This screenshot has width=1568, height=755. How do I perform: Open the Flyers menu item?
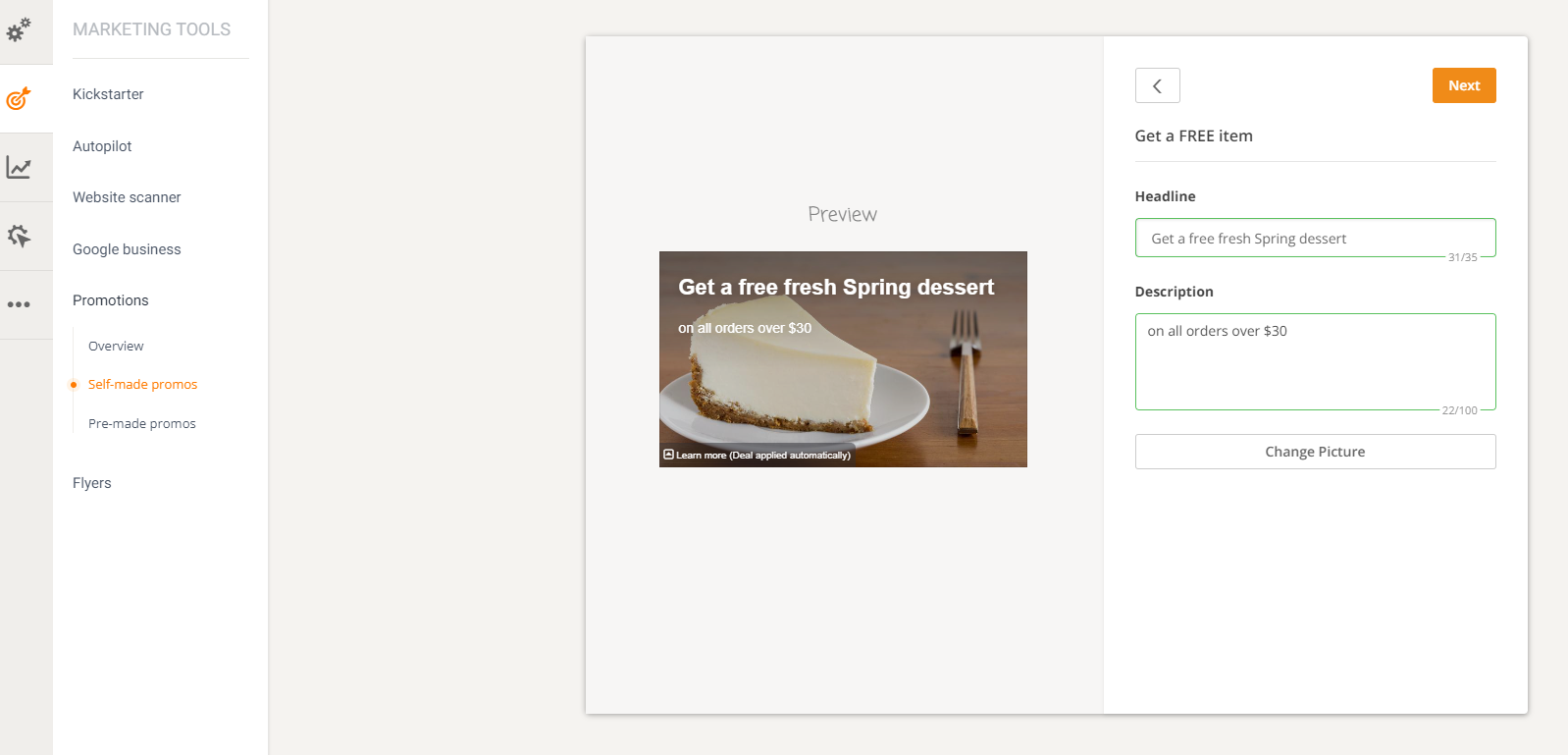point(92,483)
